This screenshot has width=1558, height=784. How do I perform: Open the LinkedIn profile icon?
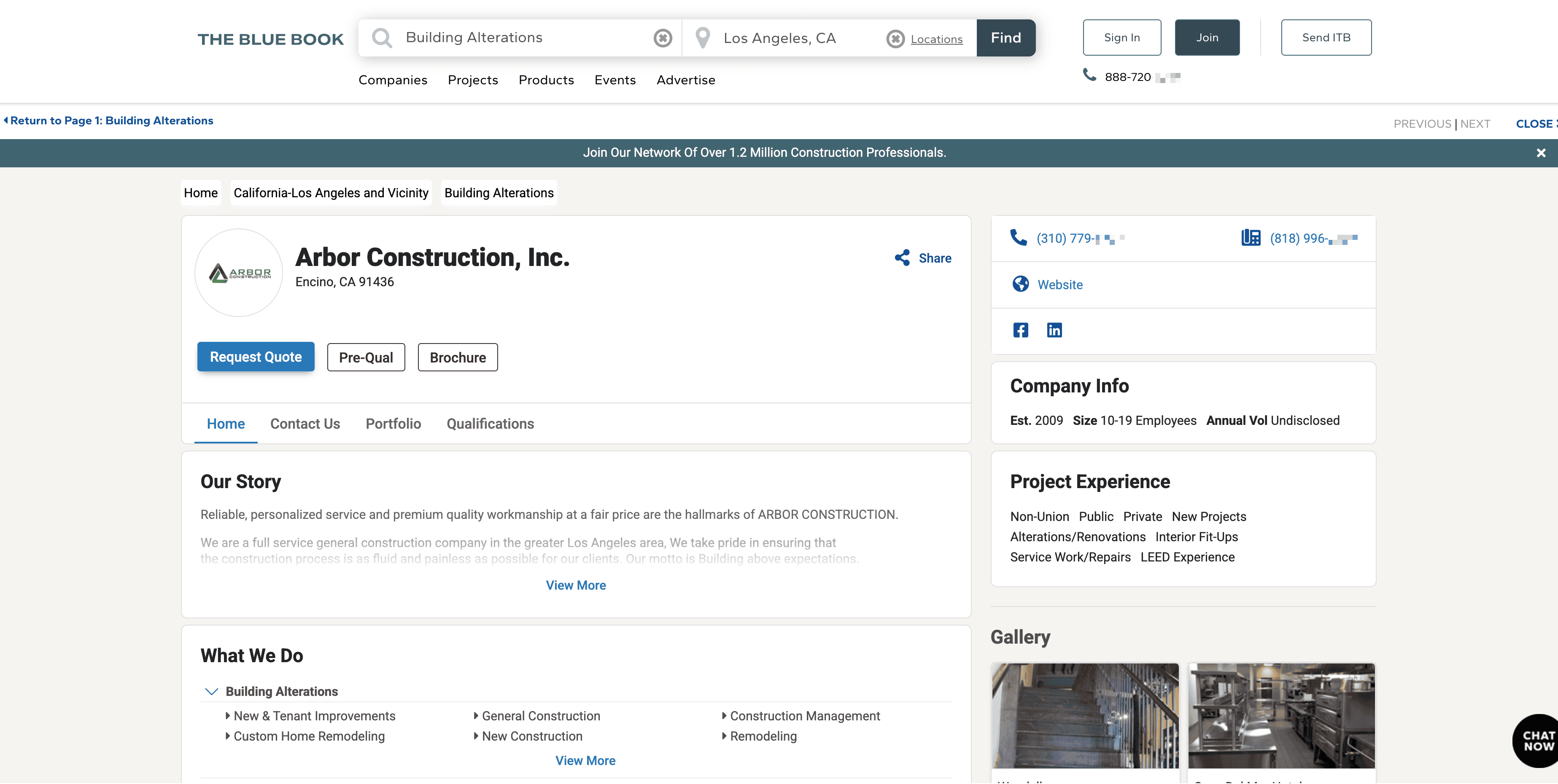(1054, 330)
